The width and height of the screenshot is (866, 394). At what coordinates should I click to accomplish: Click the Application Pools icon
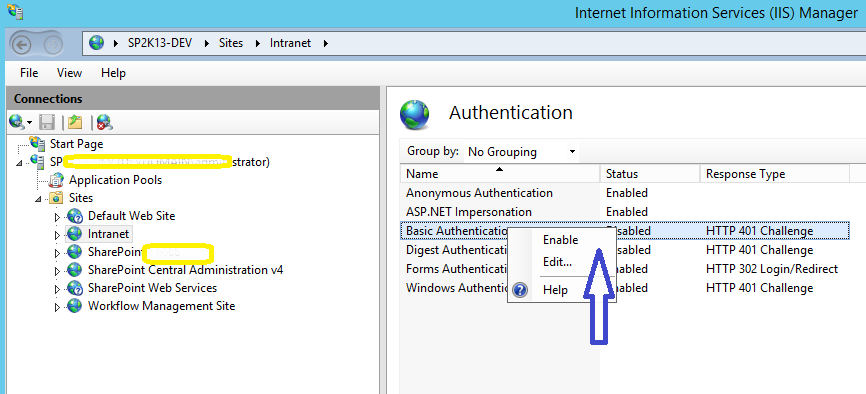56,180
